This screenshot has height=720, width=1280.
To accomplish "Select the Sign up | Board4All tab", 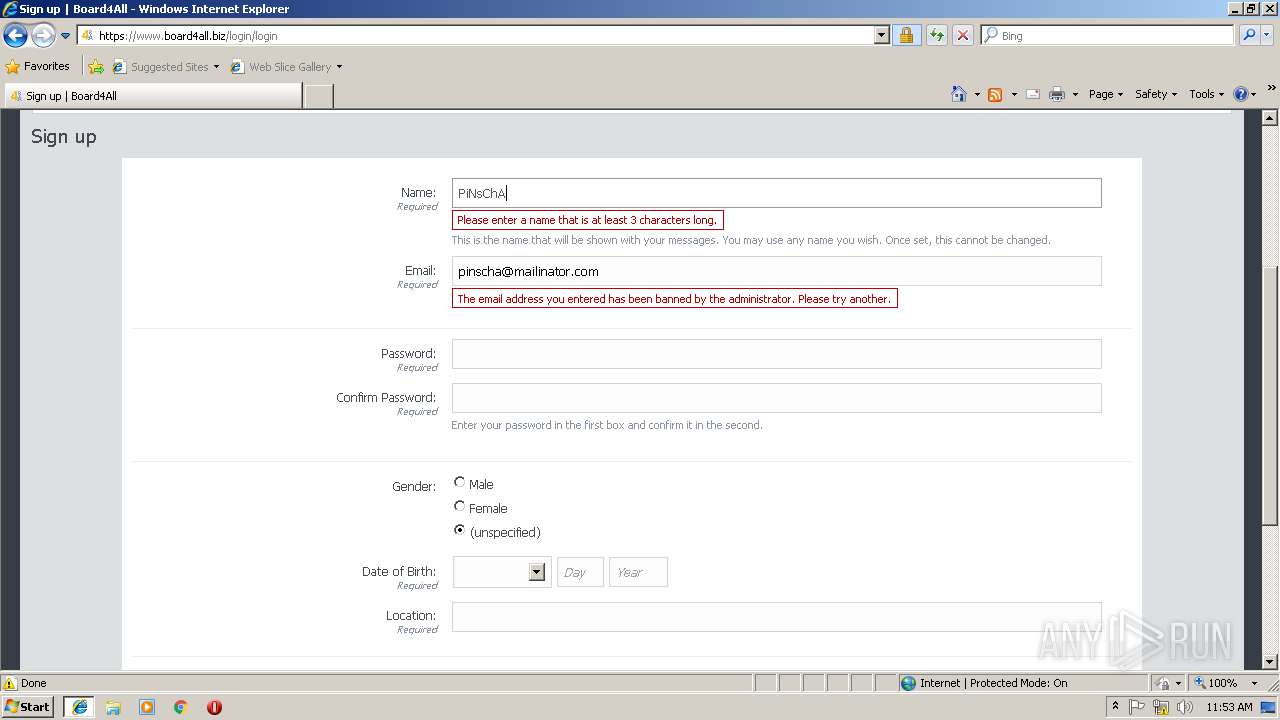I will tap(152, 96).
